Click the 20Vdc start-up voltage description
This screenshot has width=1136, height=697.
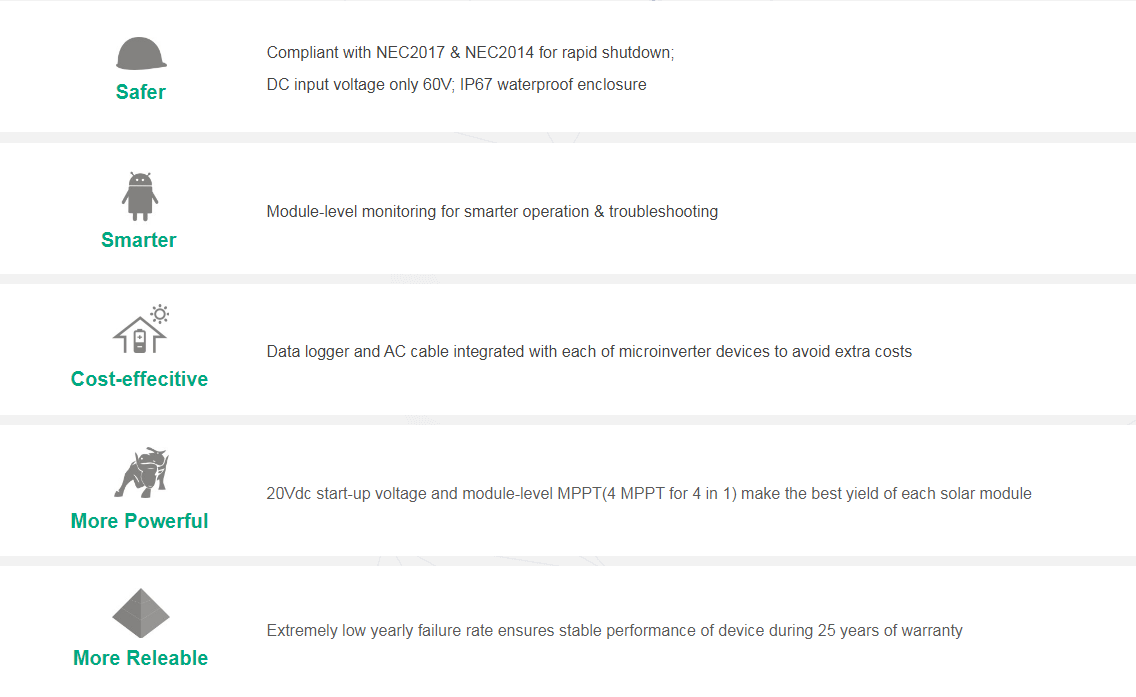[649, 493]
